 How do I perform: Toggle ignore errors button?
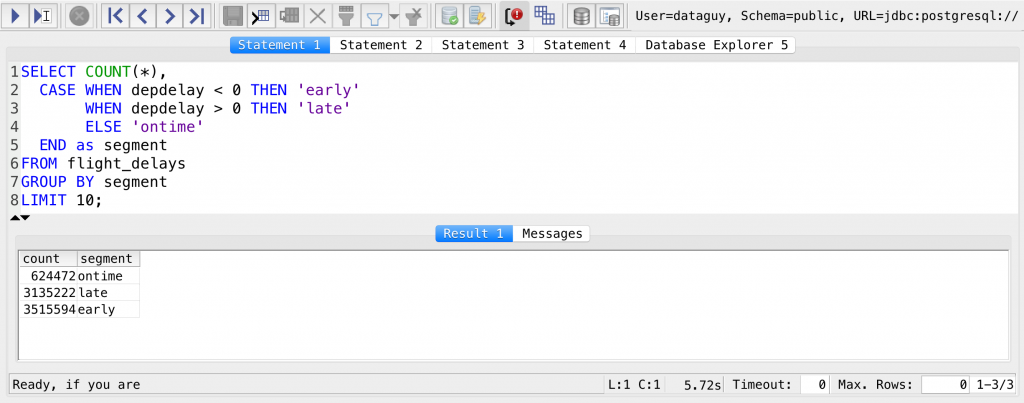514,15
